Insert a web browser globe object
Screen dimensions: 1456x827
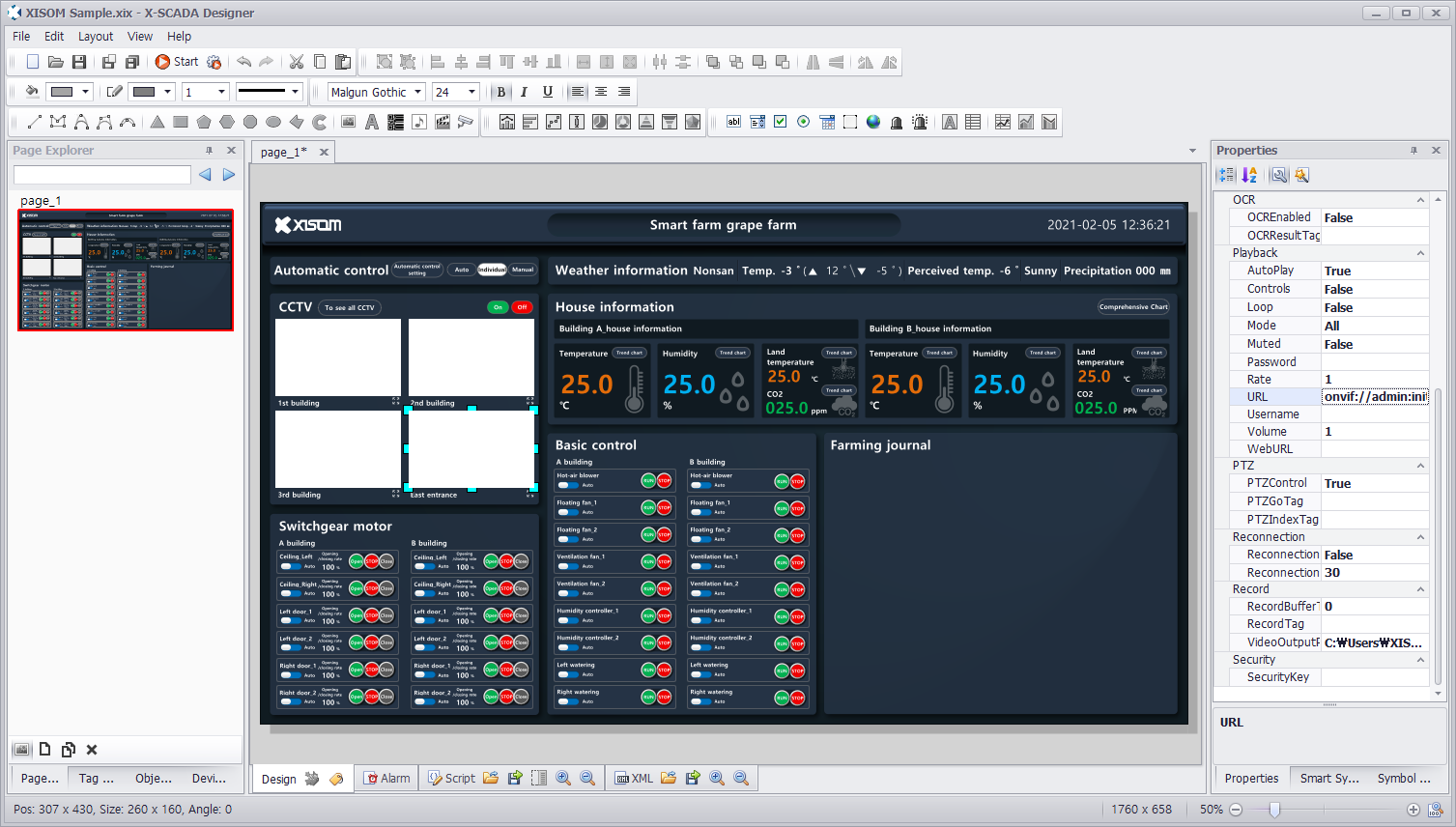pyautogui.click(x=873, y=122)
